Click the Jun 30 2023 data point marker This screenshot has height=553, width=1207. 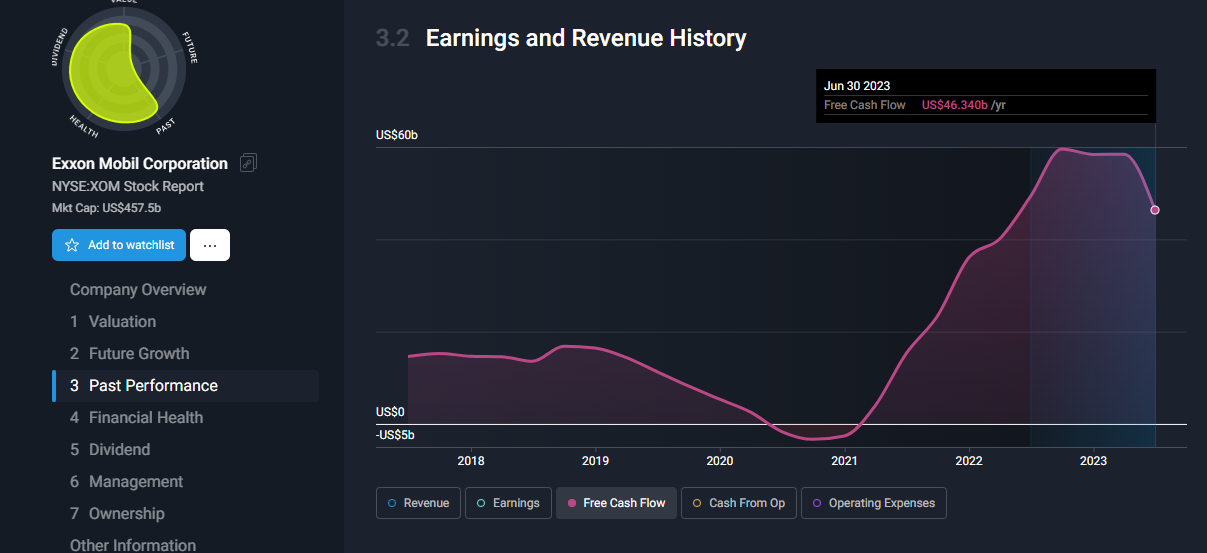click(1155, 210)
